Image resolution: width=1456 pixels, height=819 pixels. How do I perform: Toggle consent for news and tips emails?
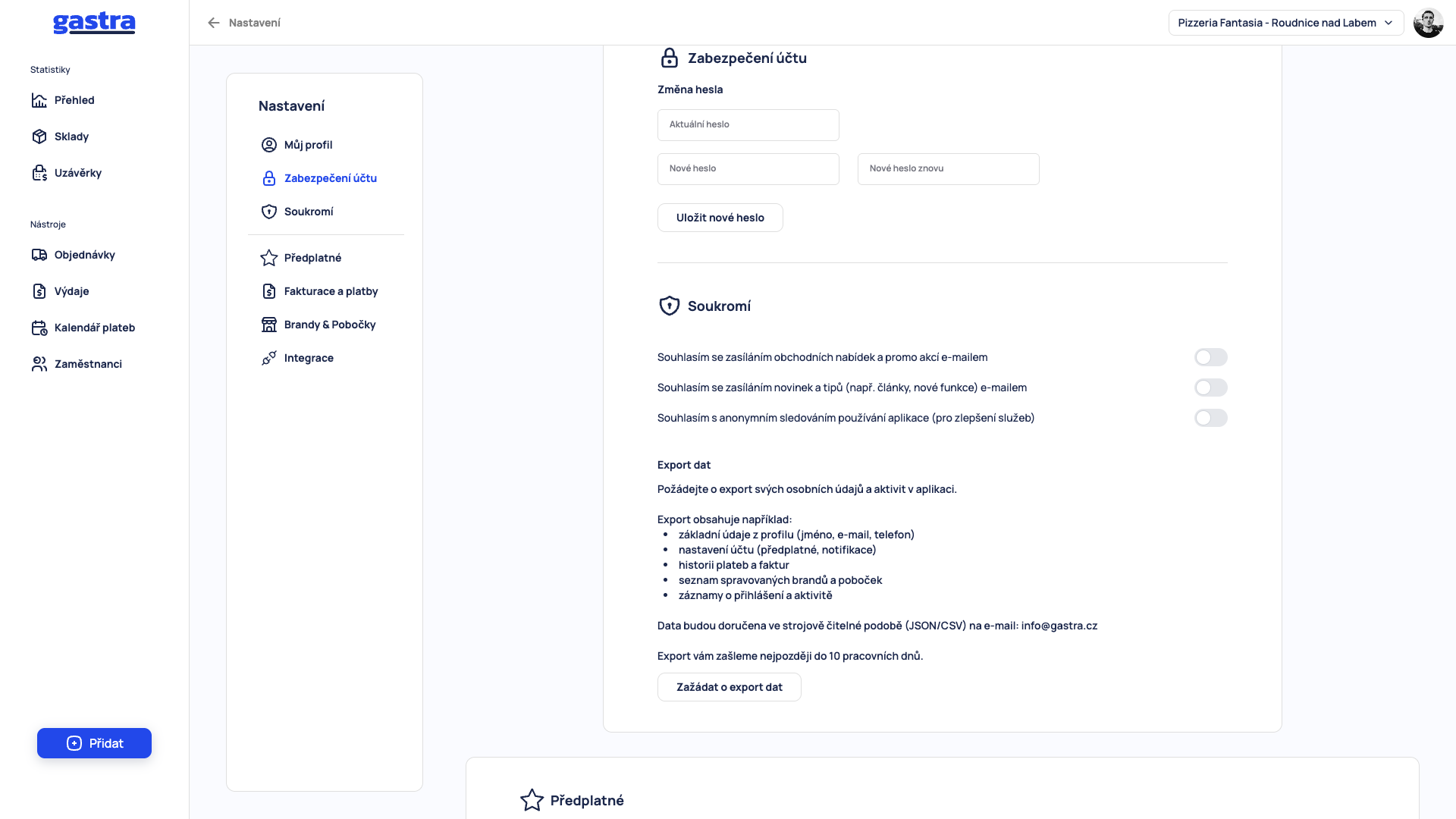coord(1210,388)
